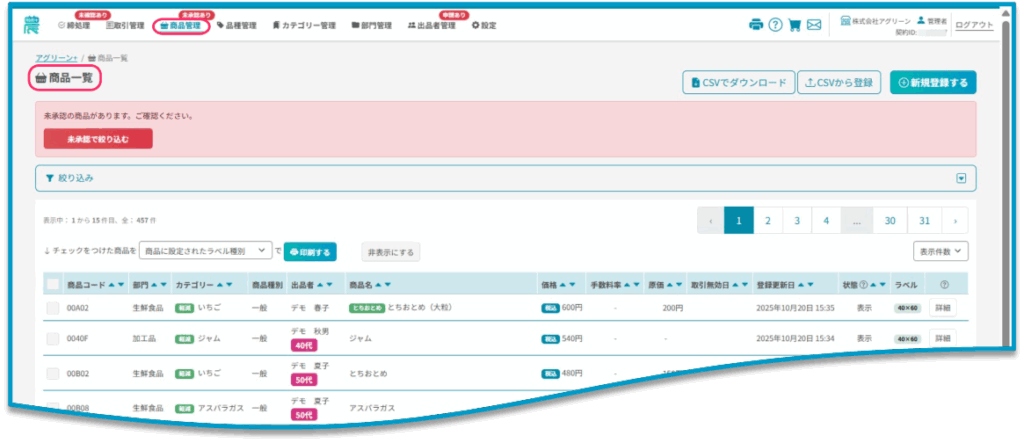
Task: Toggle the select-all checkbox in table header
Action: (53, 284)
